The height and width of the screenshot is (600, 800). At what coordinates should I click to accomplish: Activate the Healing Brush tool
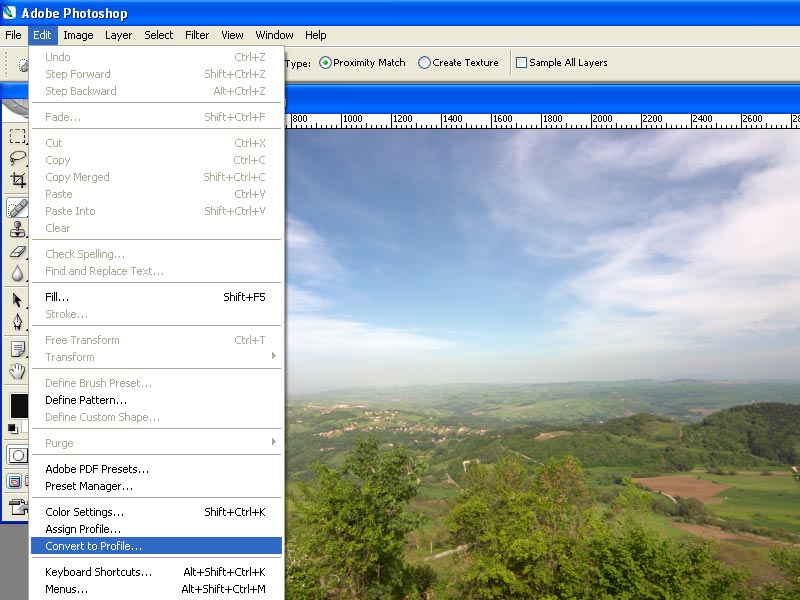pyautogui.click(x=17, y=208)
